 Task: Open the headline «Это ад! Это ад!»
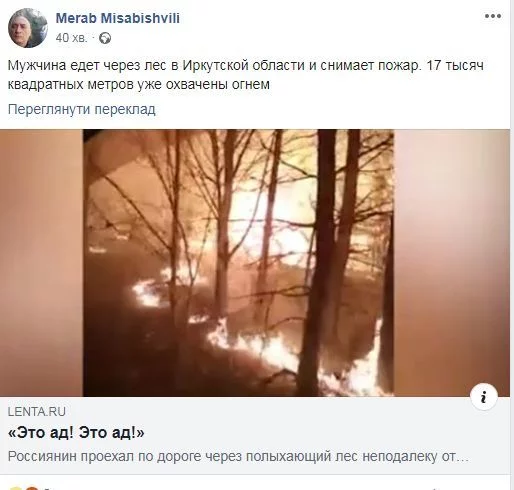[x=76, y=433]
